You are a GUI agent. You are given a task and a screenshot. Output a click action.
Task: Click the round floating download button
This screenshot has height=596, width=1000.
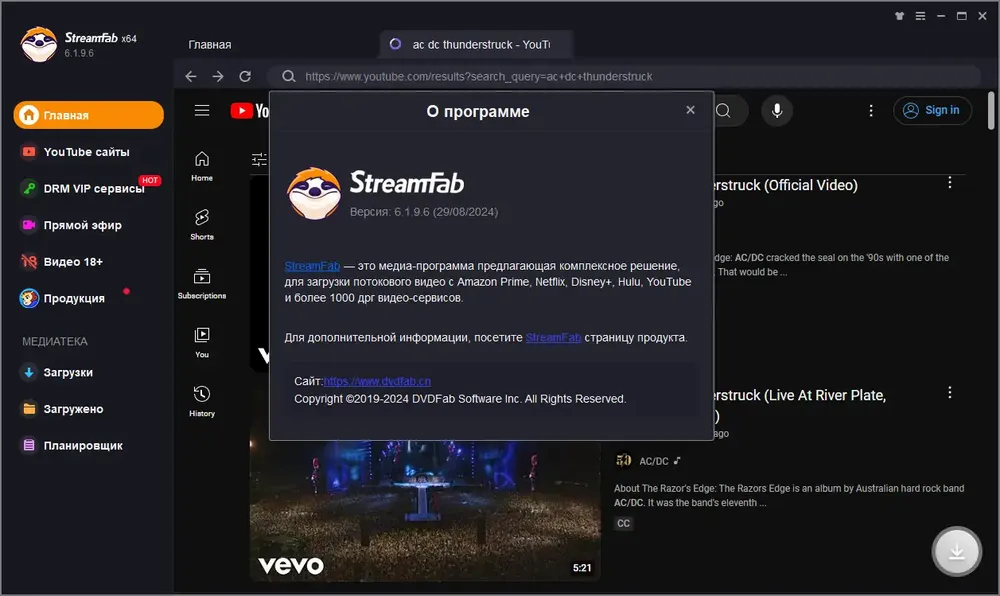click(956, 552)
